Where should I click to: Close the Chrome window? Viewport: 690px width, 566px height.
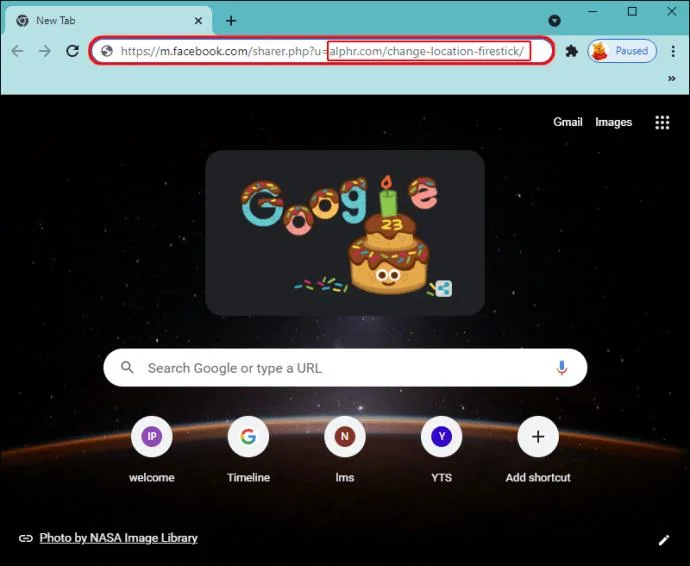point(672,11)
